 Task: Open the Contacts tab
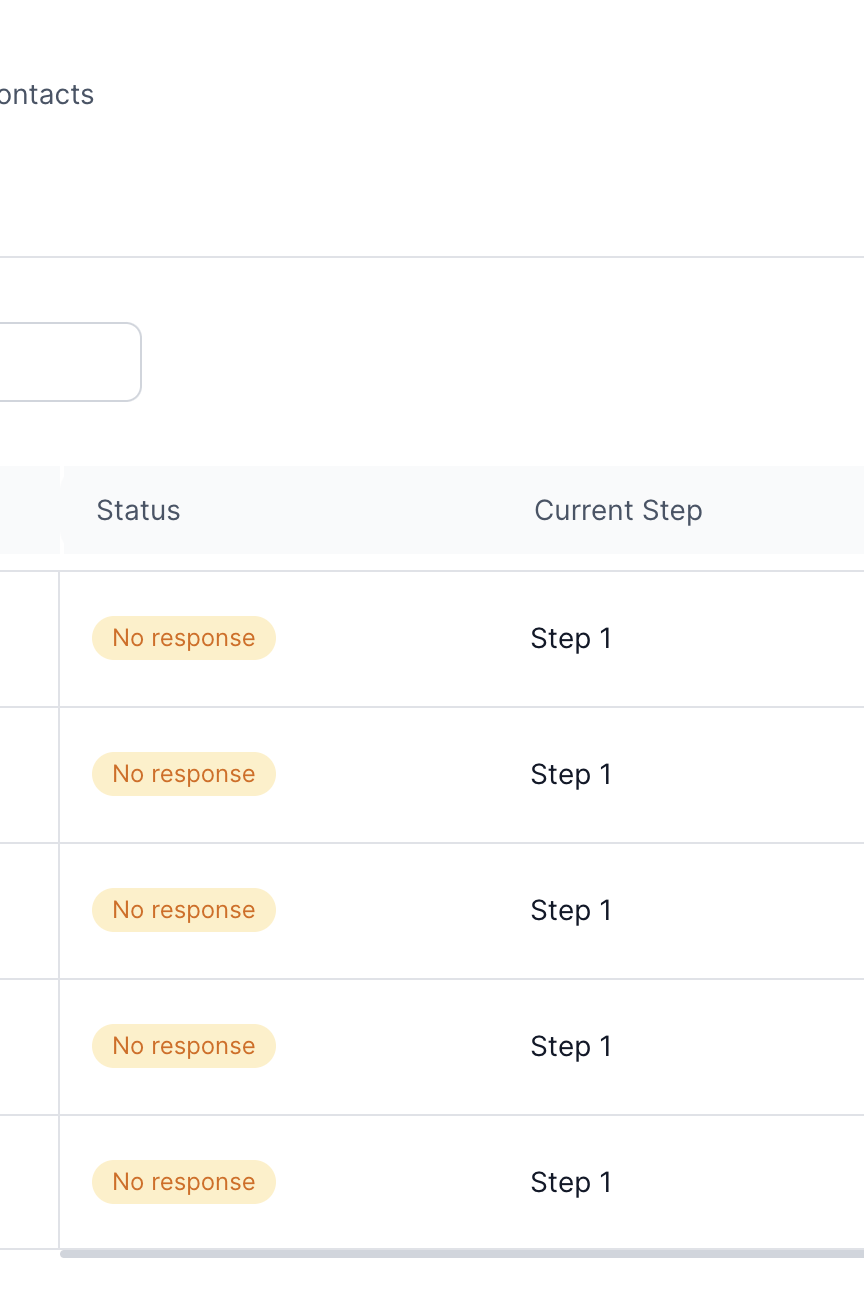(x=45, y=95)
